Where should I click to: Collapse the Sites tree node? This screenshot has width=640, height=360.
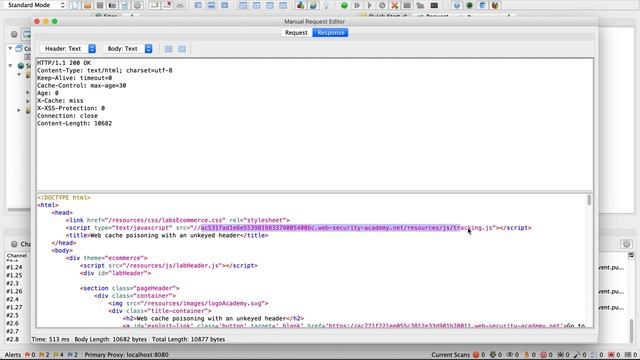(x=10, y=65)
